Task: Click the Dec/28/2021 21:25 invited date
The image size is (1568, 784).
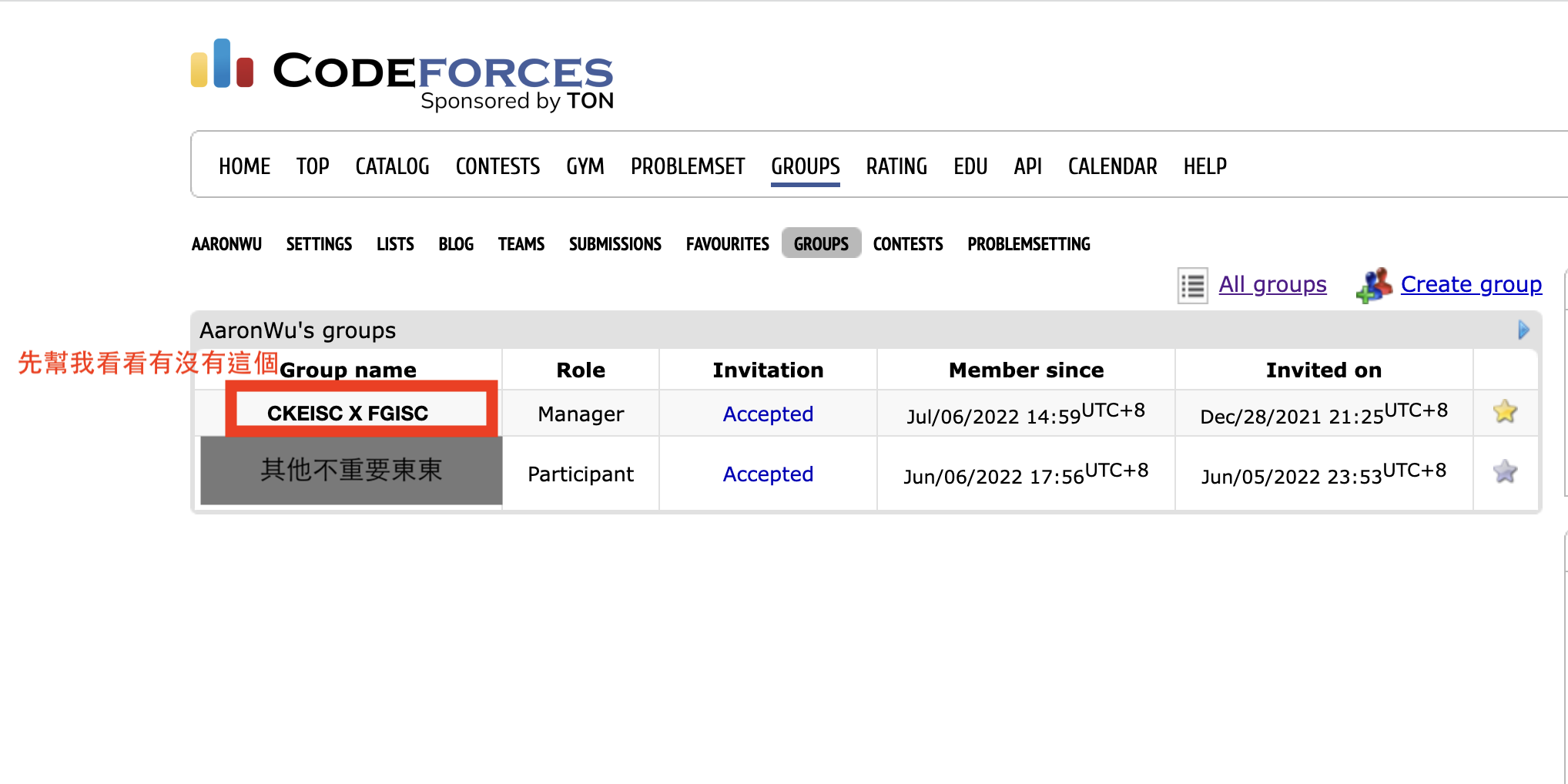Action: click(1324, 414)
